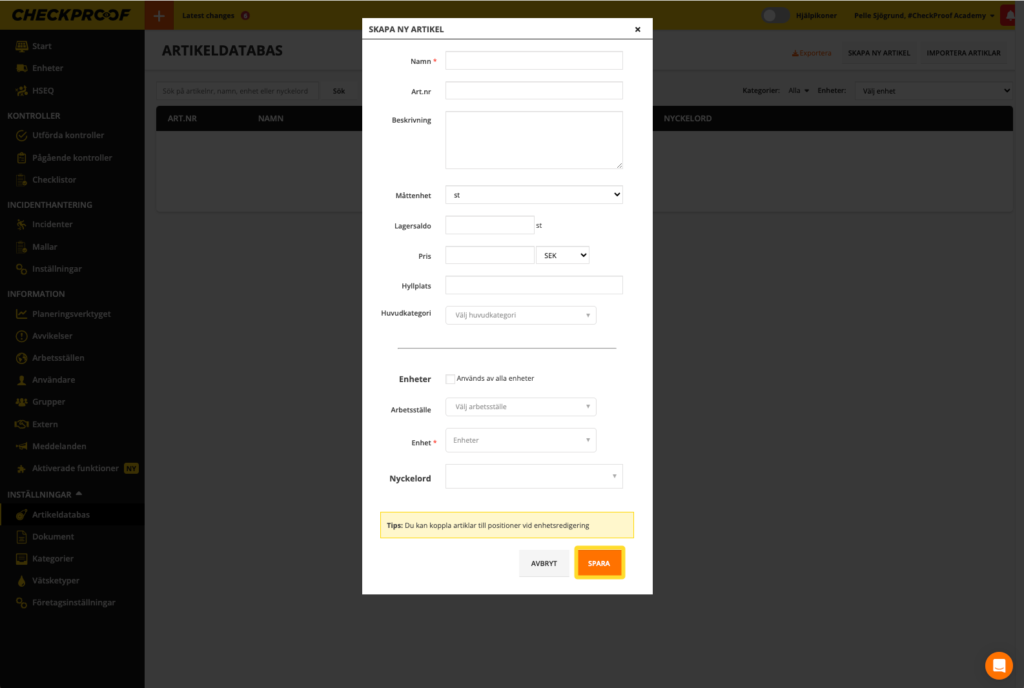Expand the Välj huvudkategori dropdown

(520, 315)
